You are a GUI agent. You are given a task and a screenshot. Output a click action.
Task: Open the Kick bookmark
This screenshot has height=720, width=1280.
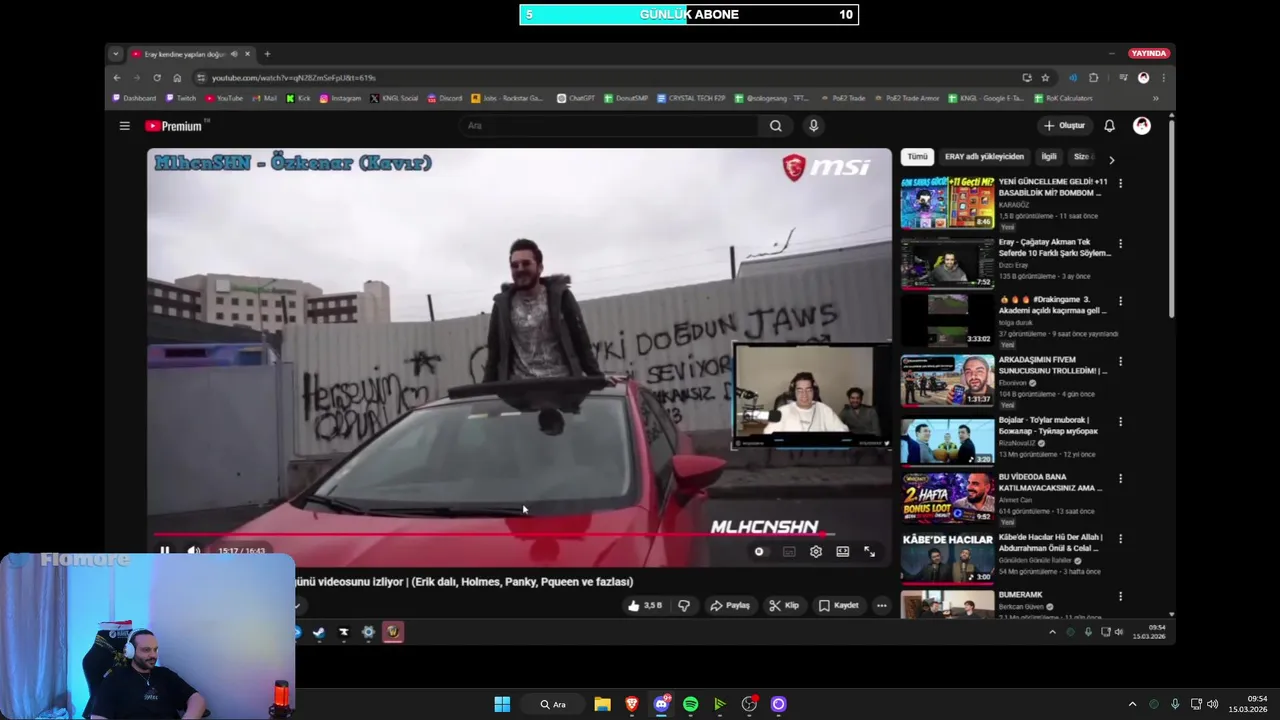coord(298,98)
